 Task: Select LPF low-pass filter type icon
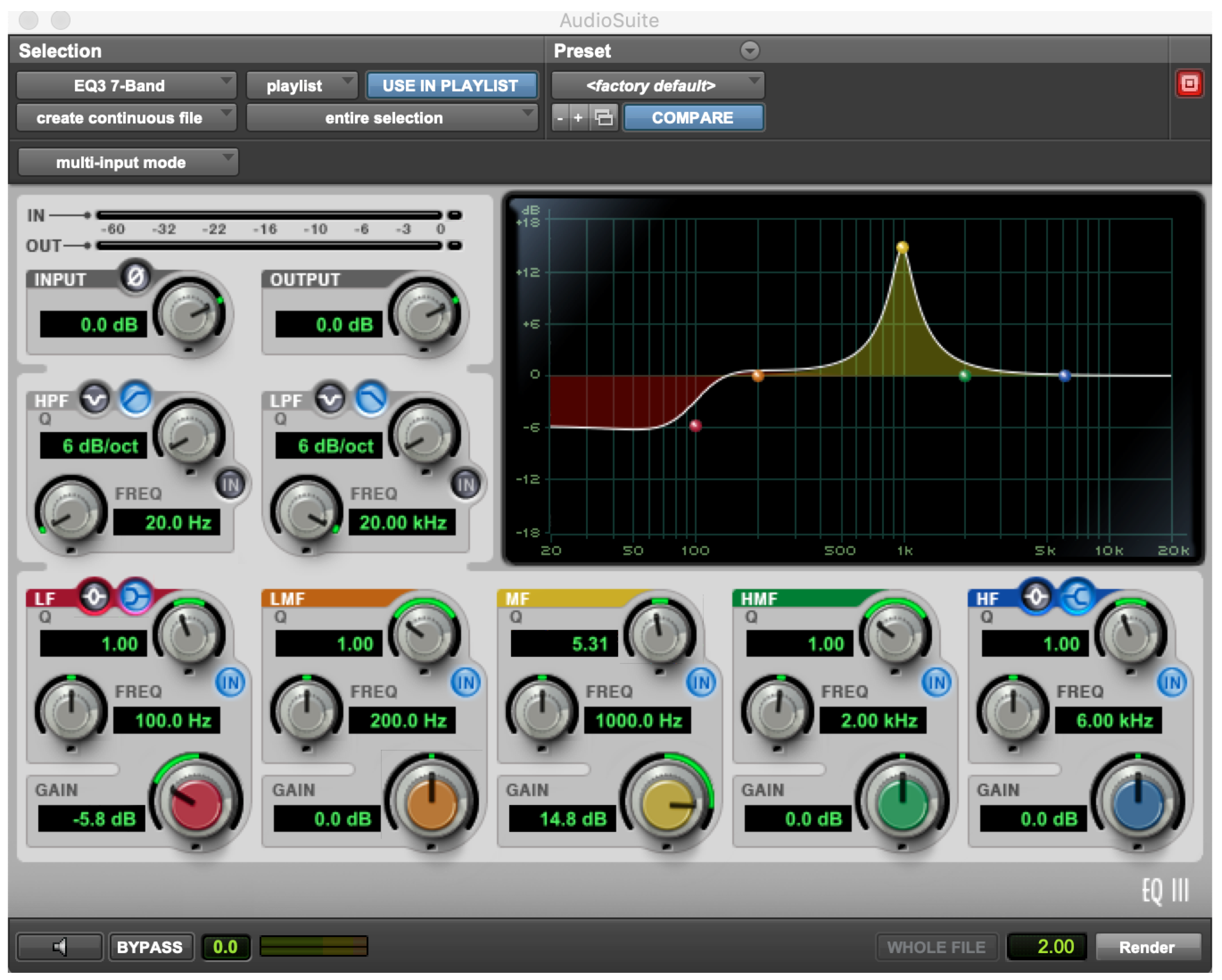371,400
